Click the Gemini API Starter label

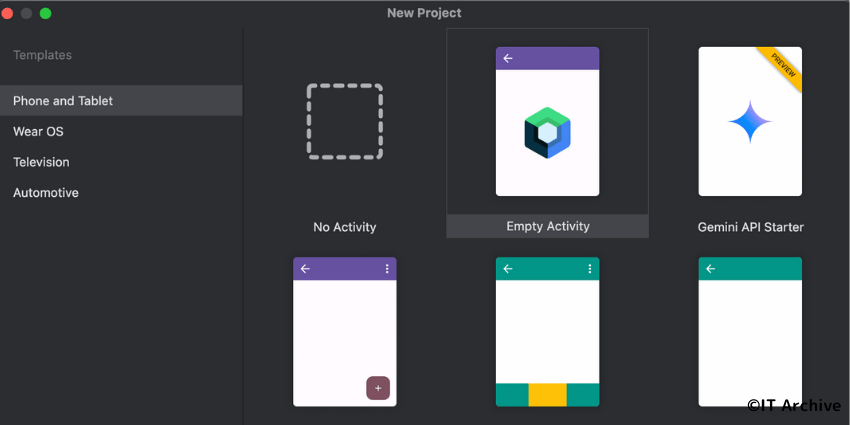751,227
